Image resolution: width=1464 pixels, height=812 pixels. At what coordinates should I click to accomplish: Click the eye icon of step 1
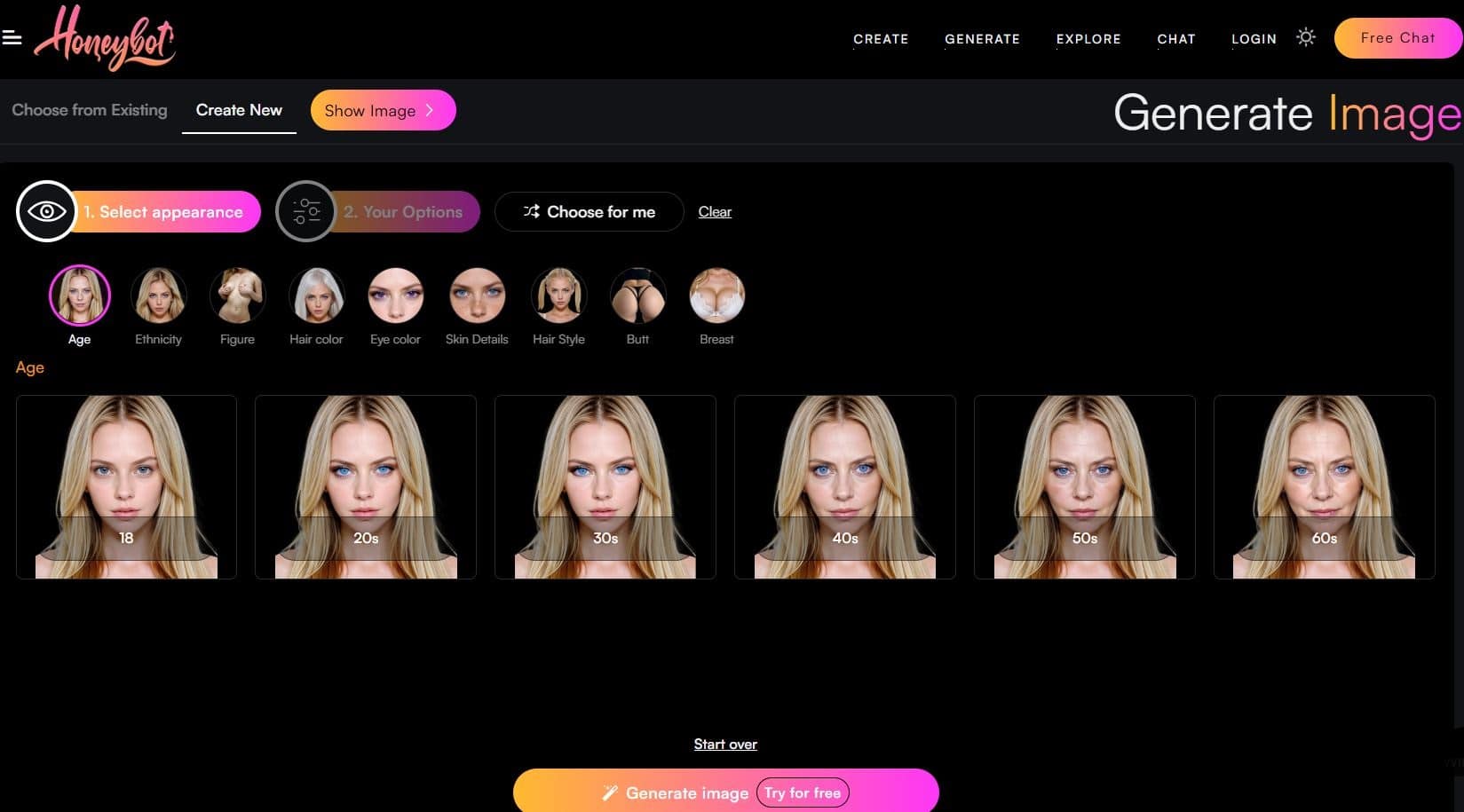coord(46,211)
